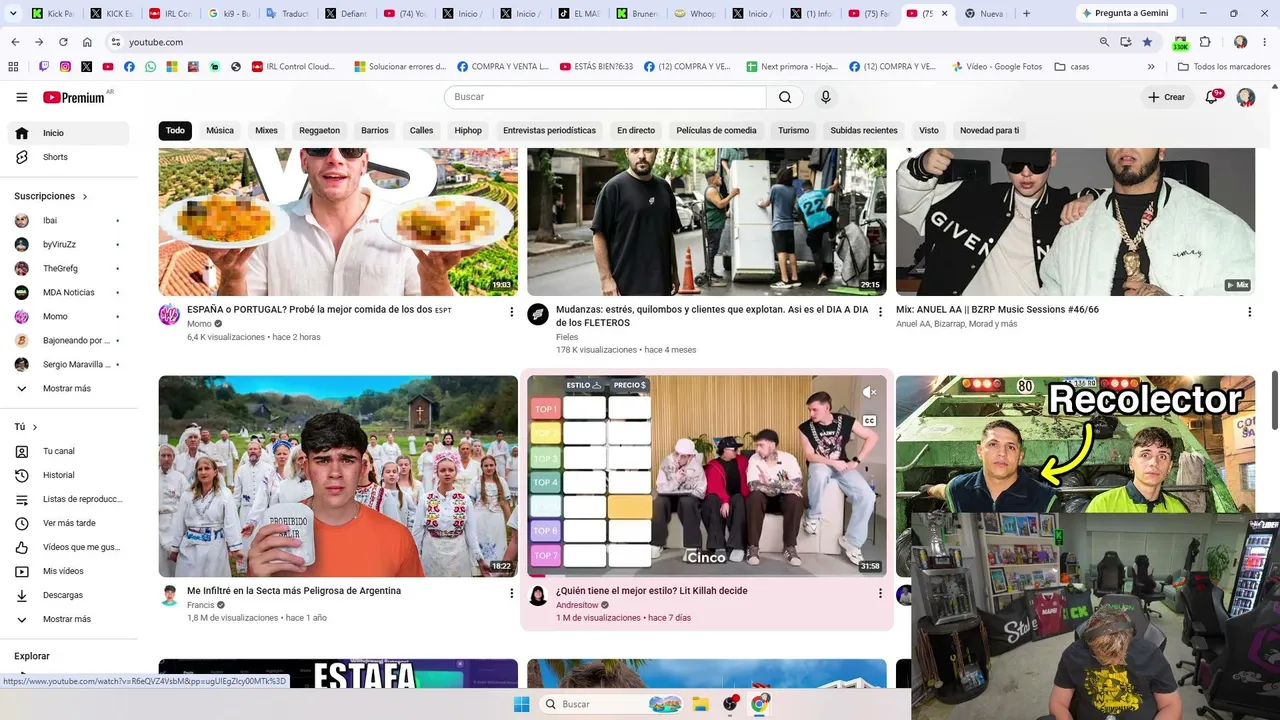Go back in Chrome
1280x720 pixels.
[15, 42]
